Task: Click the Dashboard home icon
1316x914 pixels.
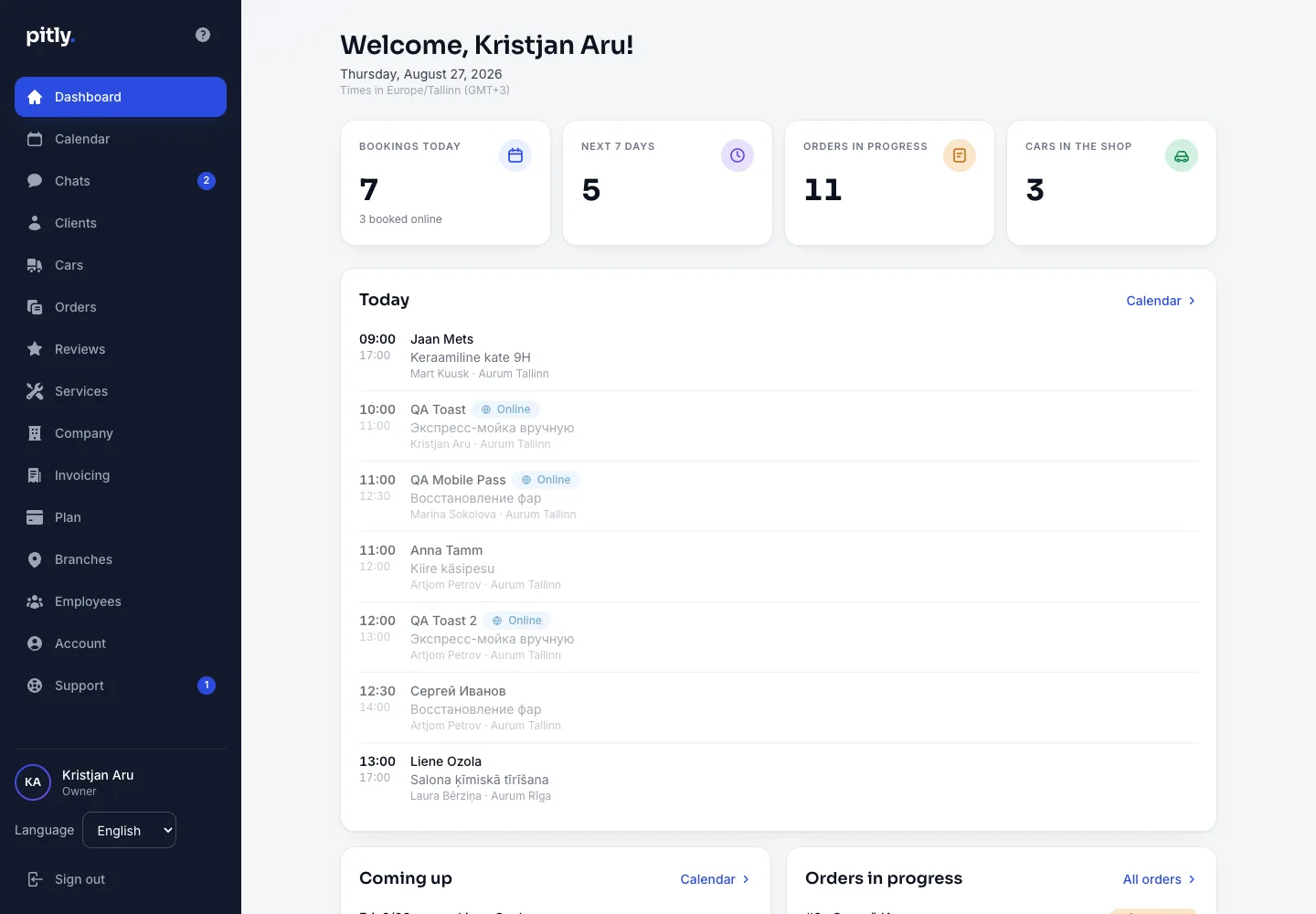Action: click(35, 97)
